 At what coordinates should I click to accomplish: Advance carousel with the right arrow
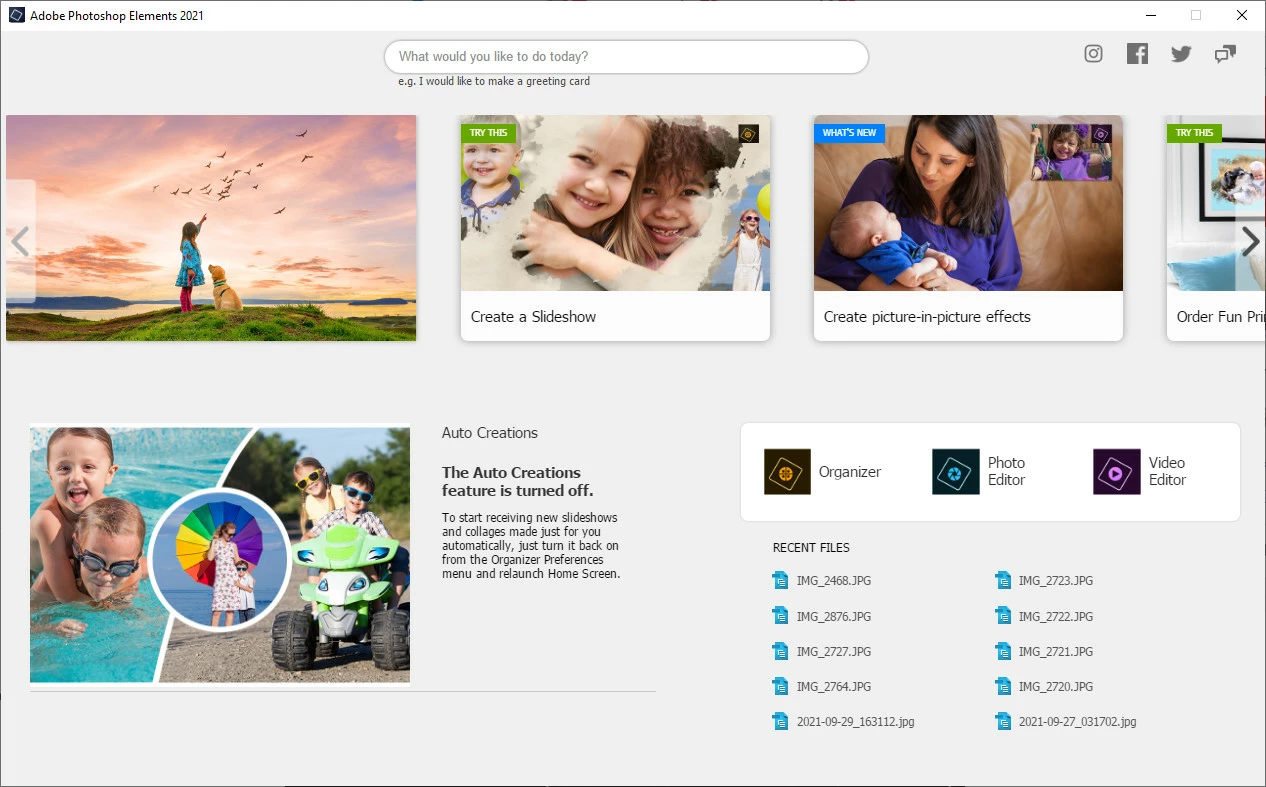point(1250,241)
